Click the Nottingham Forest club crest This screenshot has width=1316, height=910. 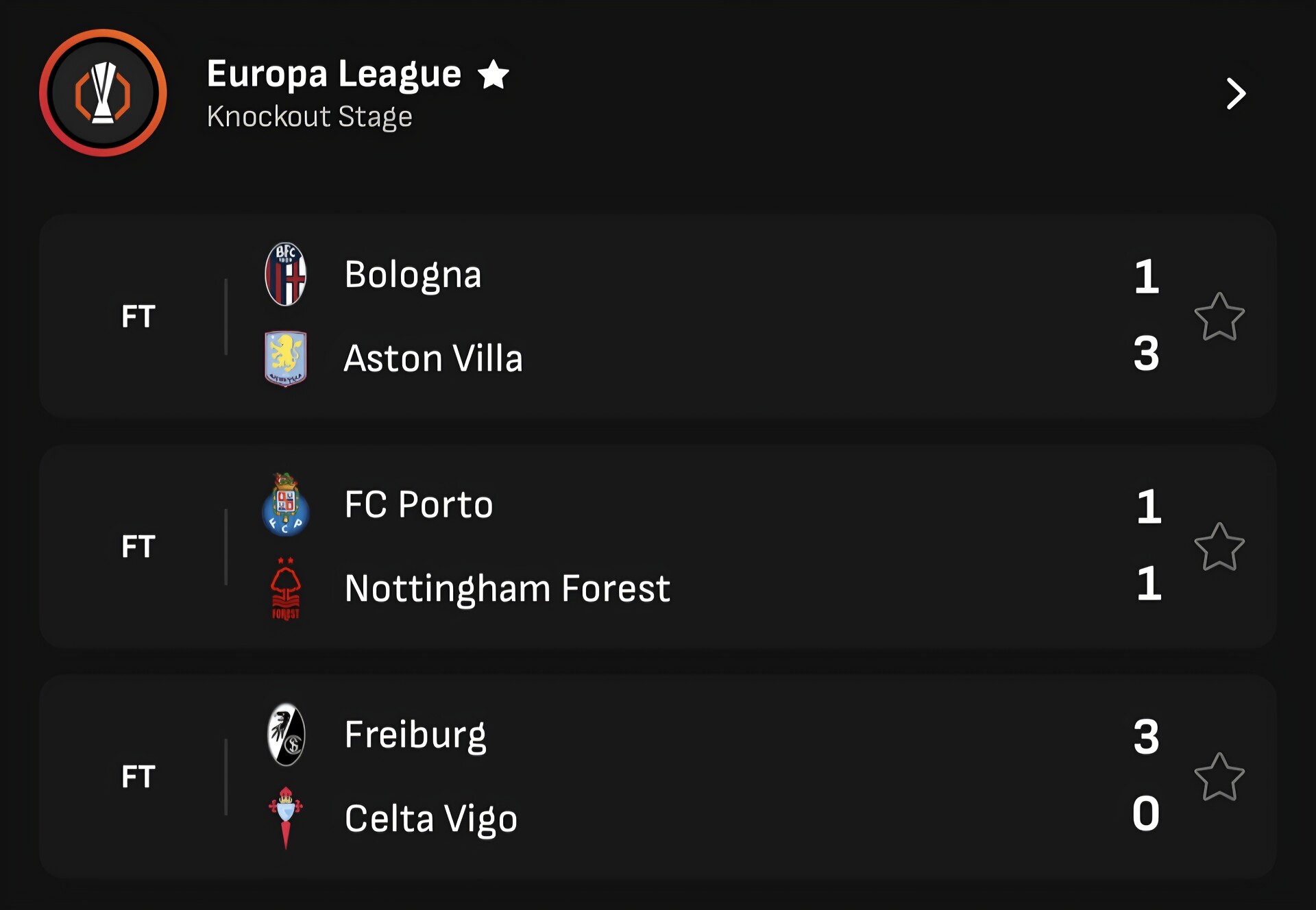[x=285, y=589]
